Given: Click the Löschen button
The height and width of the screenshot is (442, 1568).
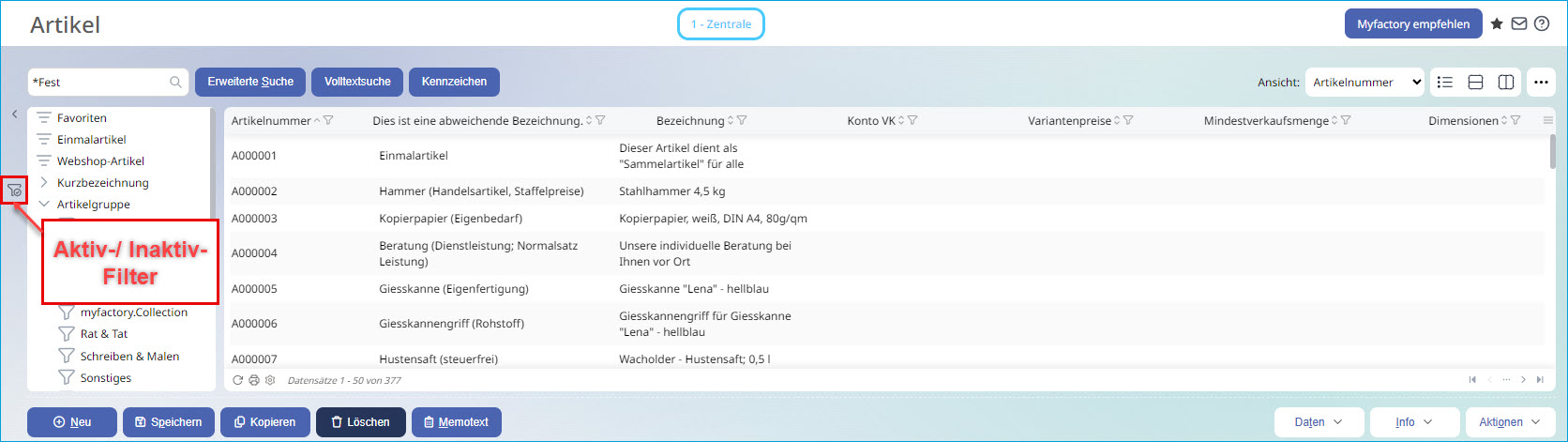Looking at the screenshot, I should point(361,422).
